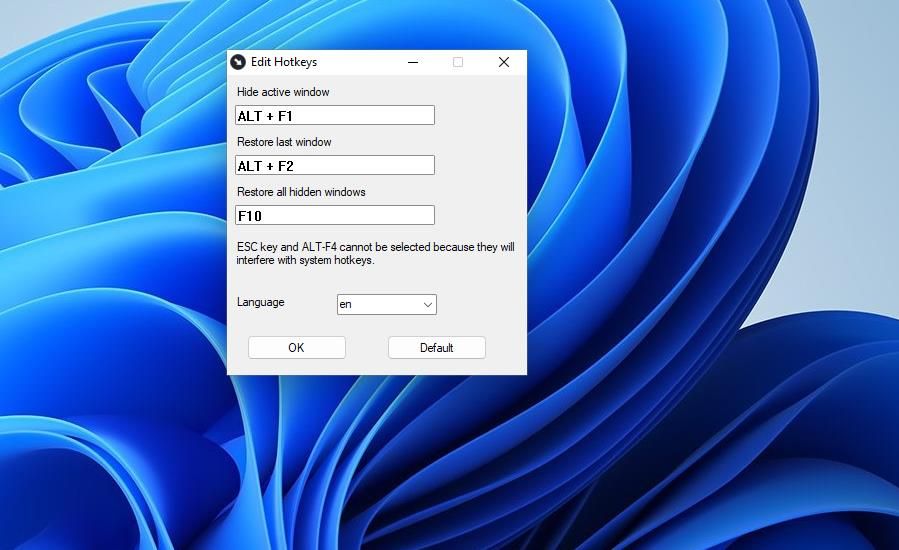899x550 pixels.
Task: Click the 'Restore all hidden windows' label
Action: pos(301,192)
